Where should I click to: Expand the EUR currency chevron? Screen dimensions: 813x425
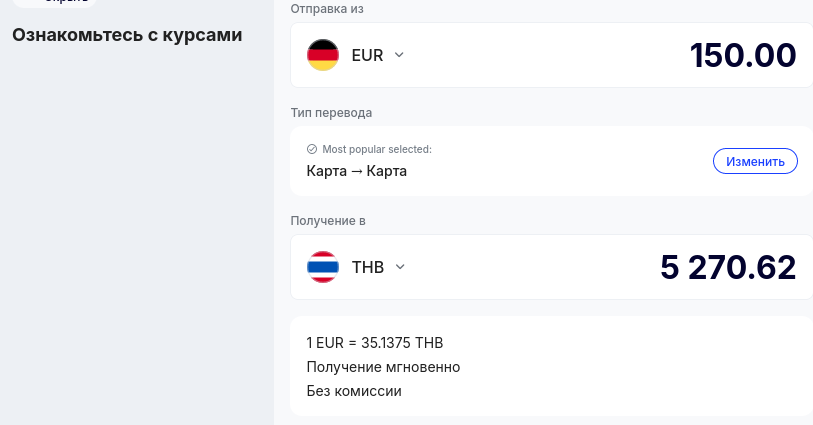tap(399, 55)
